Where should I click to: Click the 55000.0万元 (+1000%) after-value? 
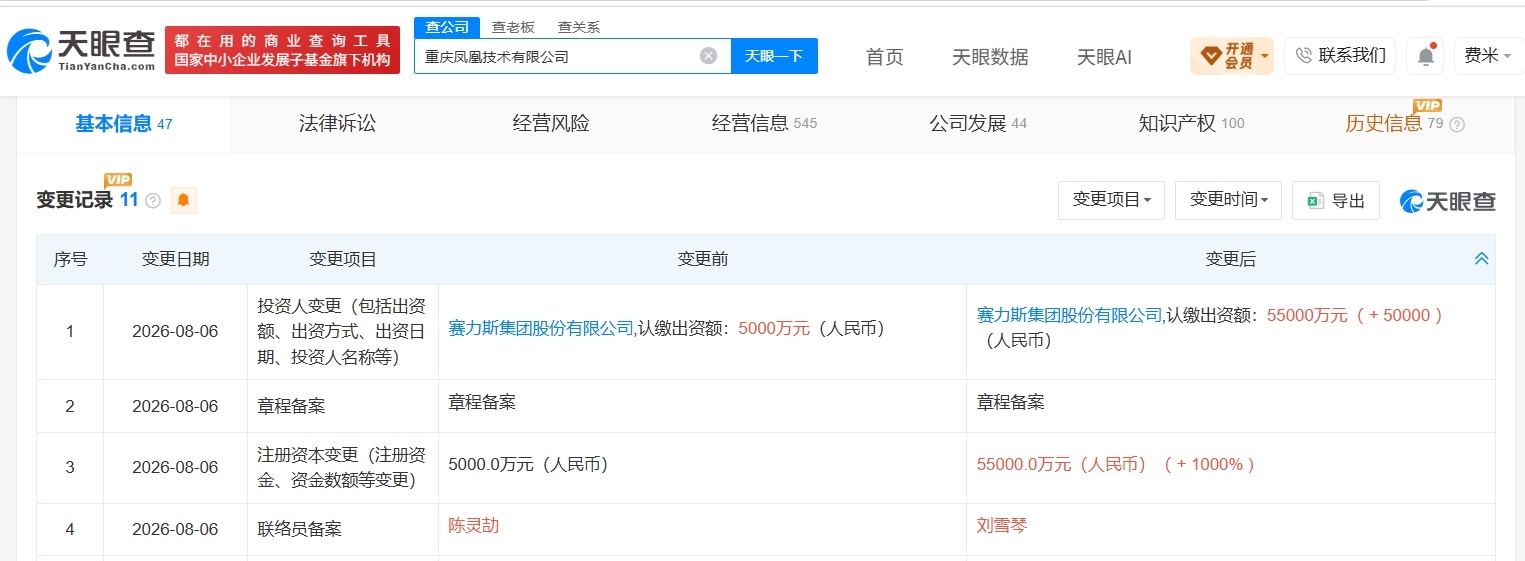(1115, 464)
